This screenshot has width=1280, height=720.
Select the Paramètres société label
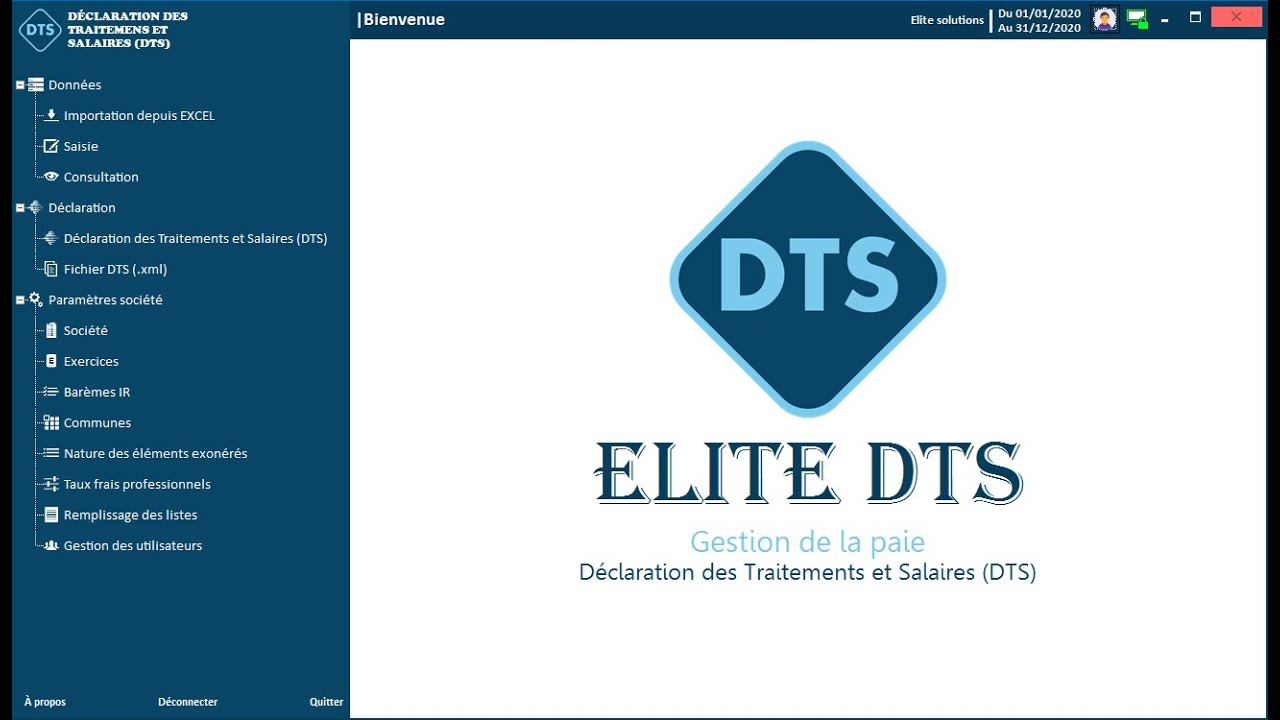(x=105, y=299)
